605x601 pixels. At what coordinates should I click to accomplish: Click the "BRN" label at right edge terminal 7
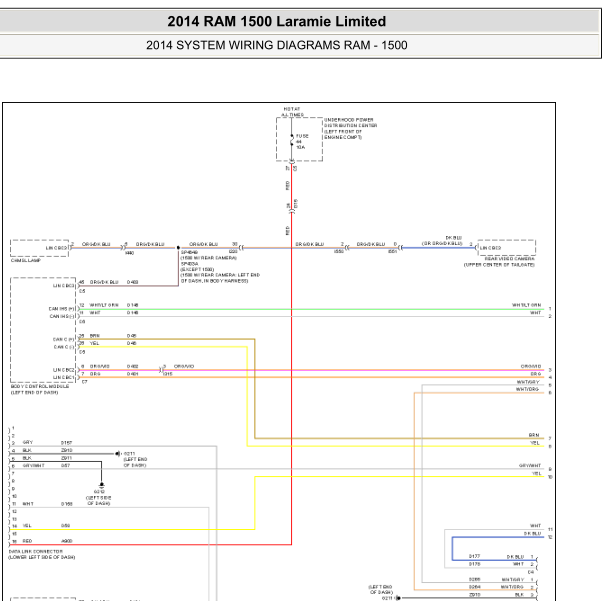[x=534, y=435]
